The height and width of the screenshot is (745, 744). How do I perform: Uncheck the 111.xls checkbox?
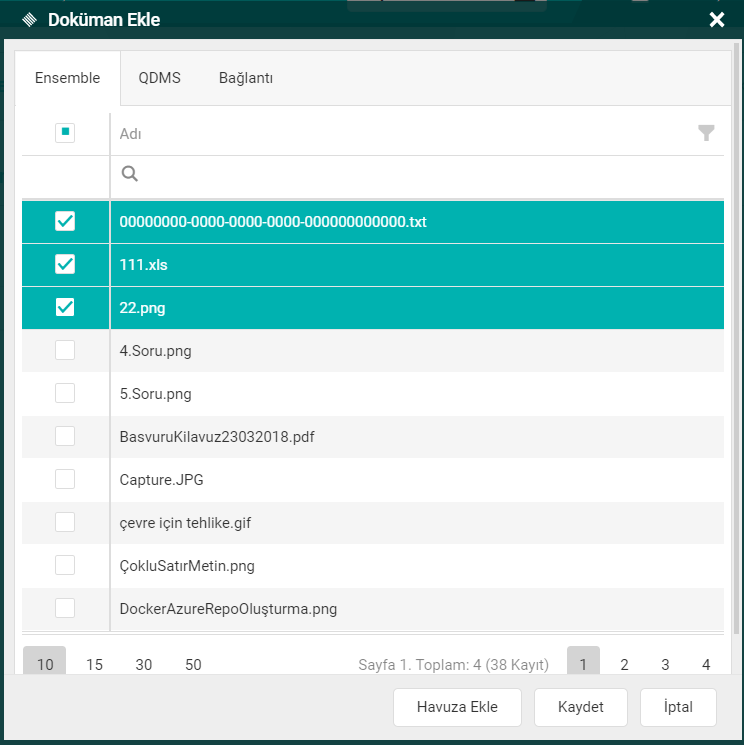click(x=65, y=265)
